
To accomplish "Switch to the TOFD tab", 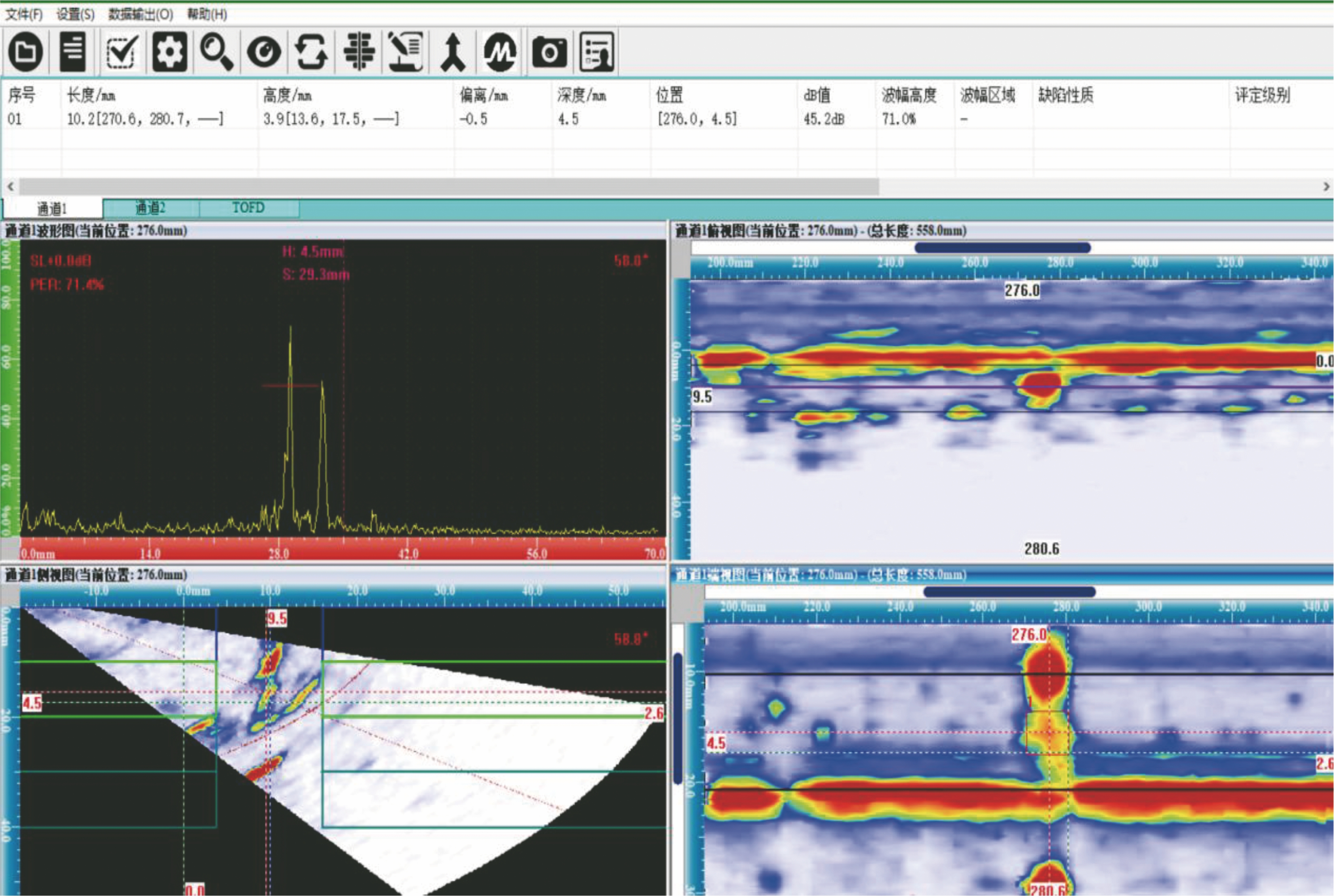I will [249, 208].
